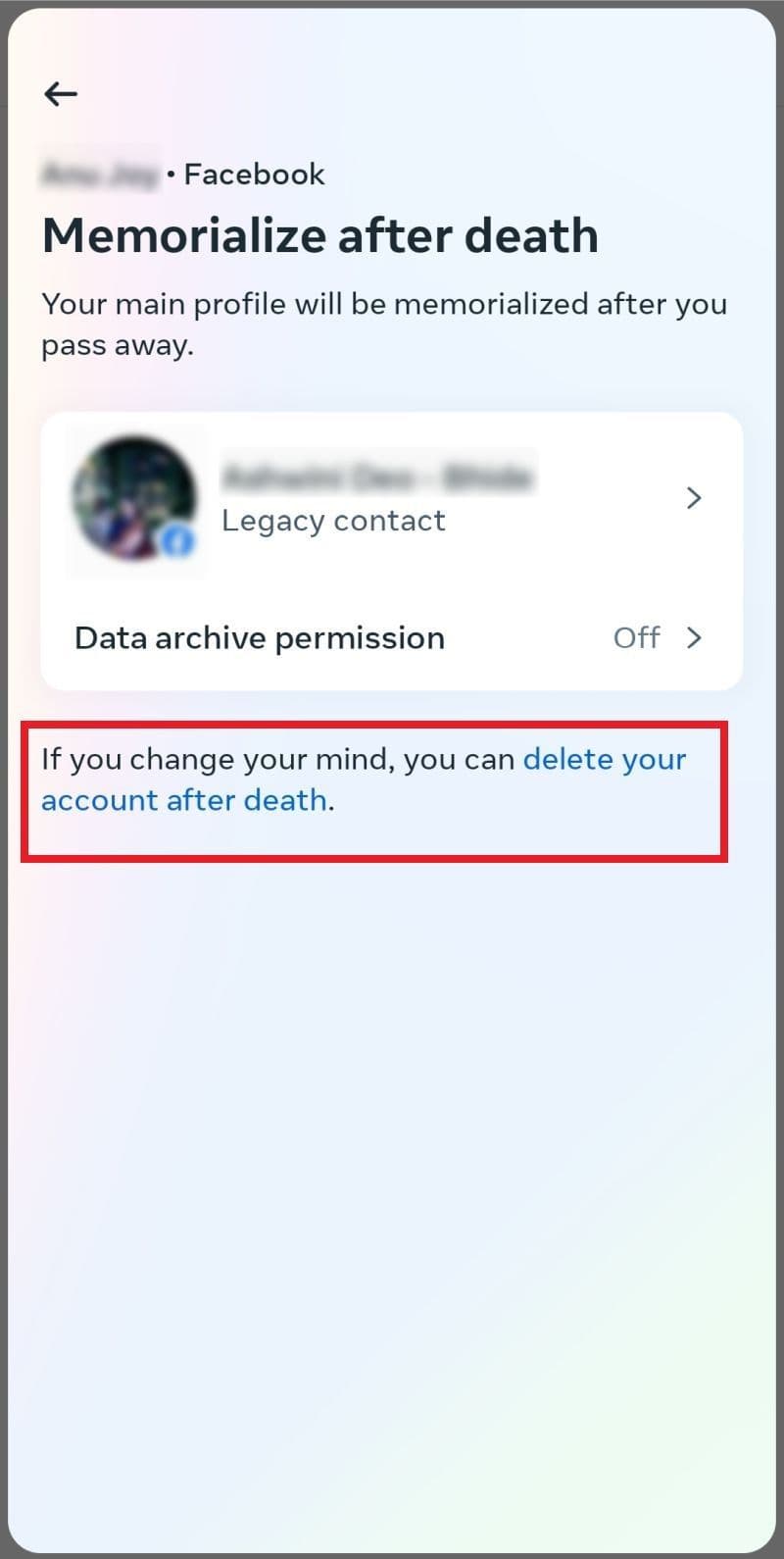
Task: Click the Facebook badge on the avatar
Action: tap(178, 540)
